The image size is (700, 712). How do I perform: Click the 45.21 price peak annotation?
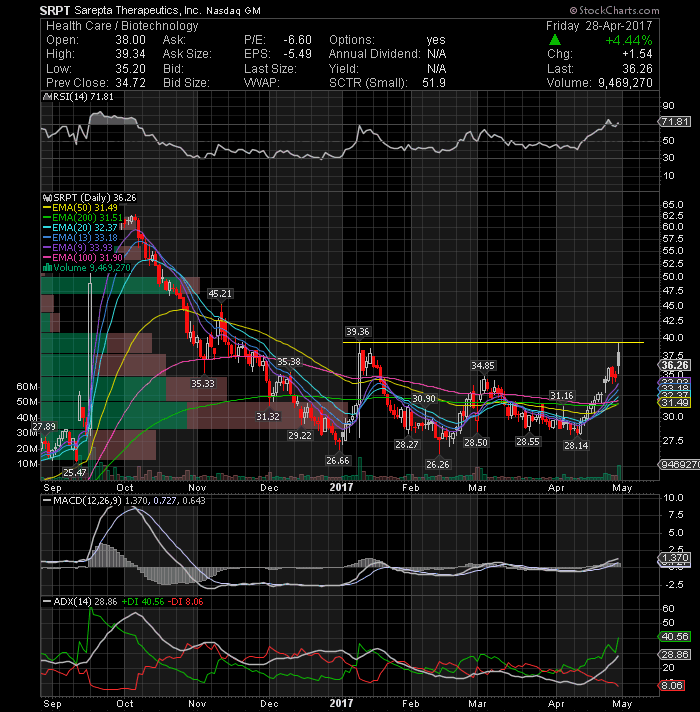[220, 293]
